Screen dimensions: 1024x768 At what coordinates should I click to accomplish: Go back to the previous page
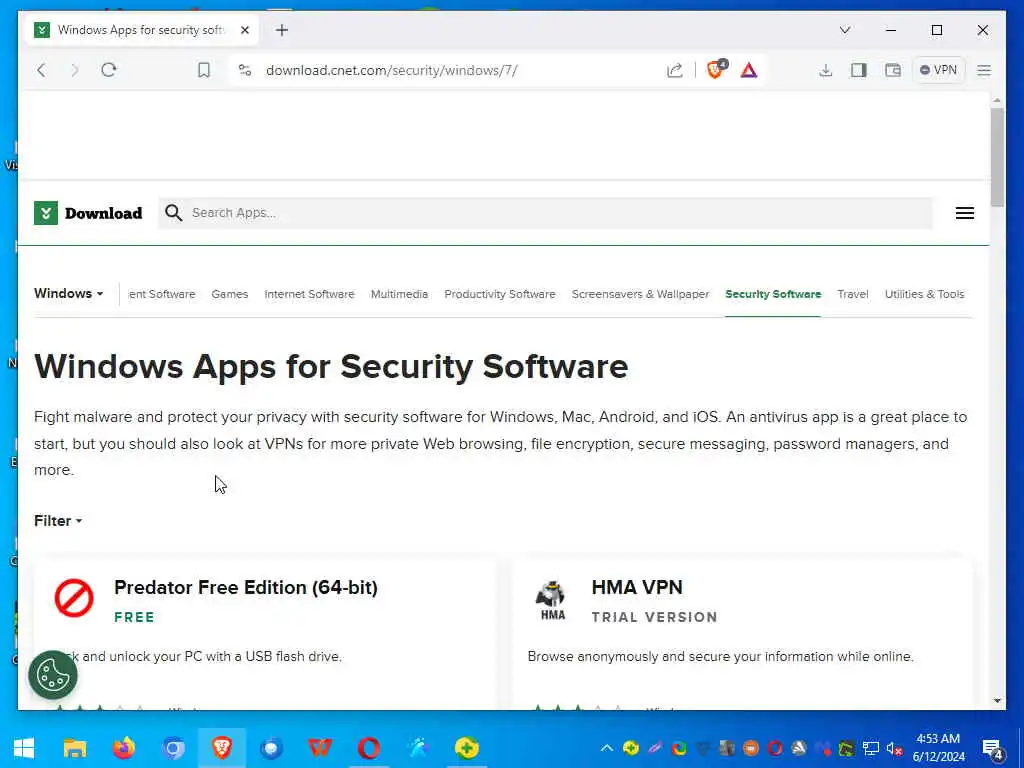click(41, 70)
